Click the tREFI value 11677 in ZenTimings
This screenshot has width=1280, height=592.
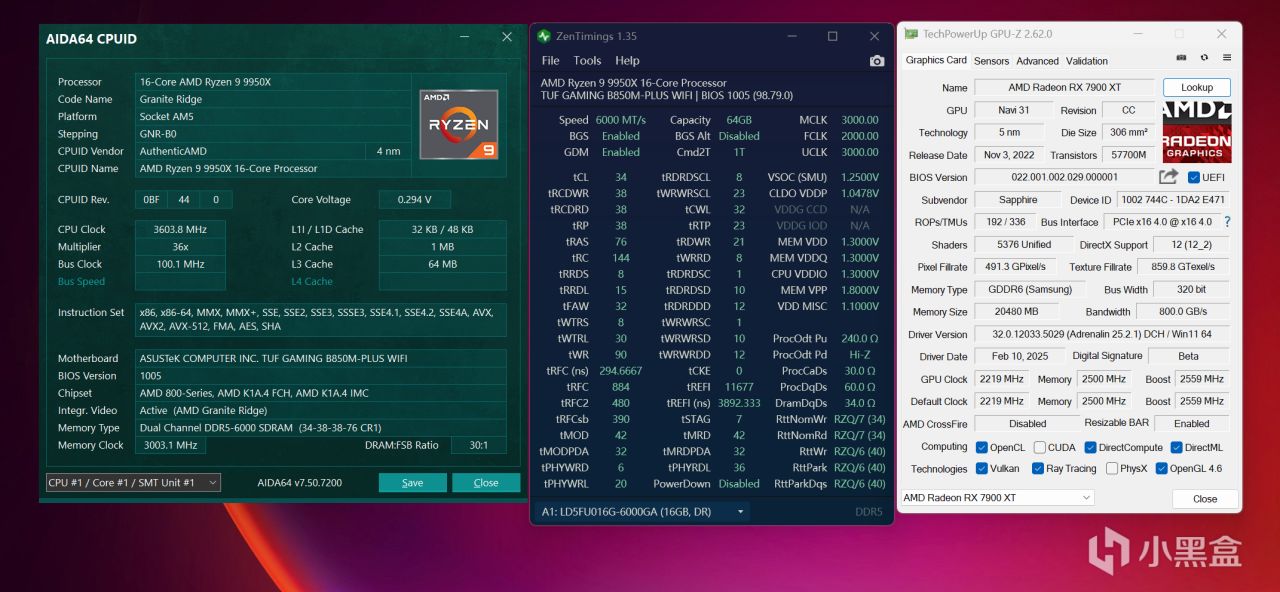(x=739, y=386)
